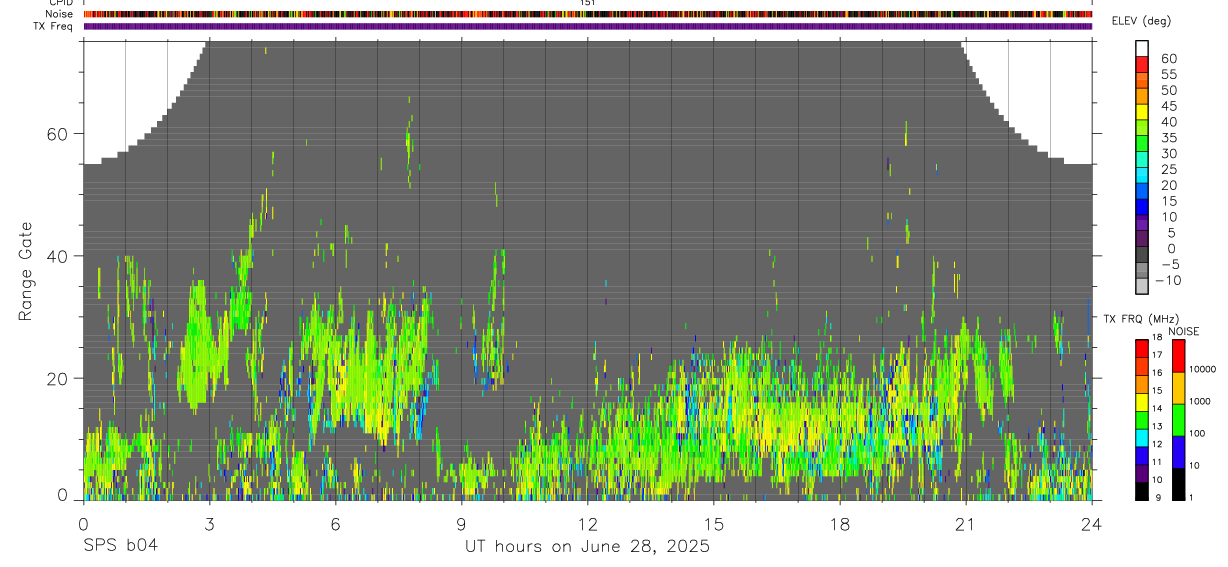The image size is (1228, 567).
Task: Click the '10000' tick on NOISE colorbar
Action: [1201, 369]
